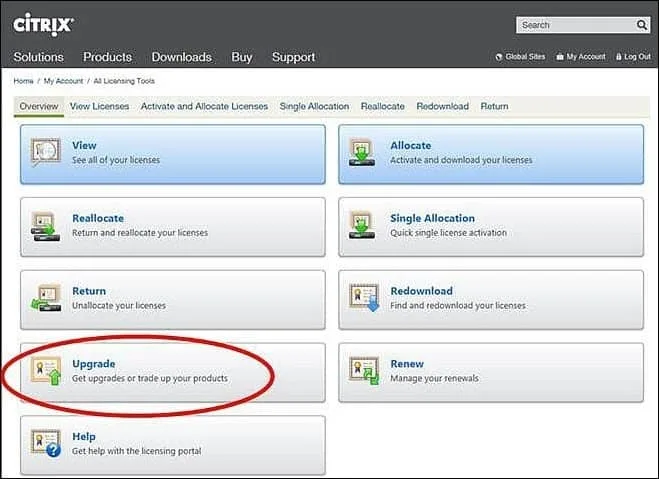Click the Citrix logo
Screen dimensions: 659x479
(x=43, y=24)
